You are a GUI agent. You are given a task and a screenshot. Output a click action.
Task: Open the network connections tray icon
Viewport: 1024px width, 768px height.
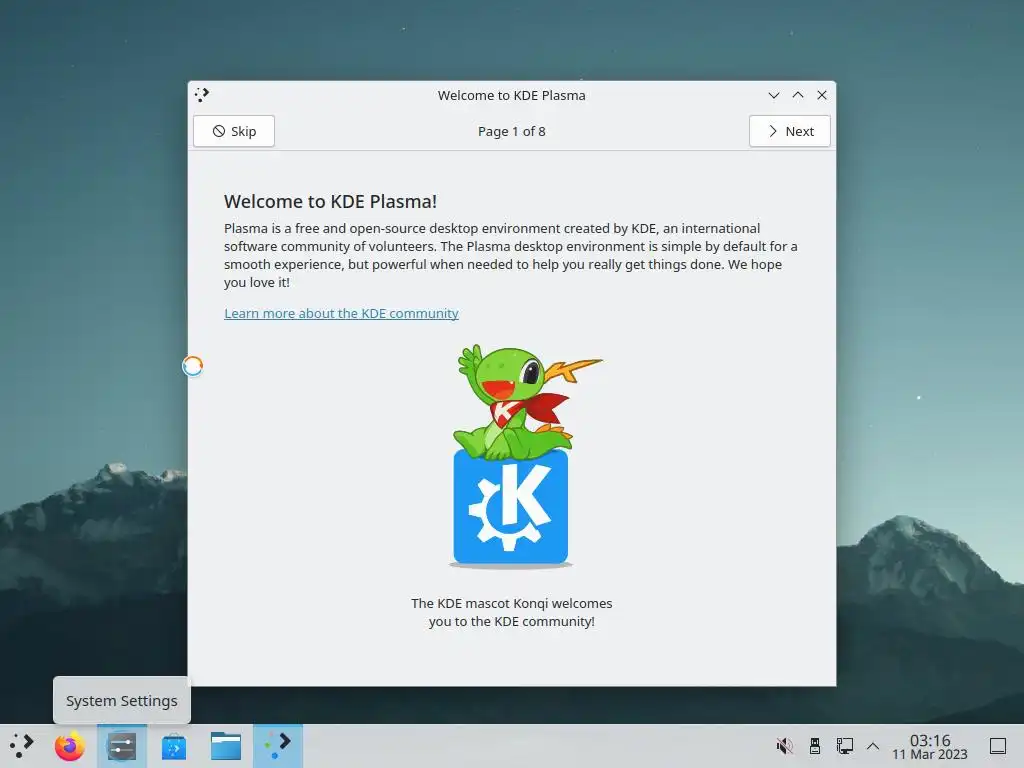point(844,746)
